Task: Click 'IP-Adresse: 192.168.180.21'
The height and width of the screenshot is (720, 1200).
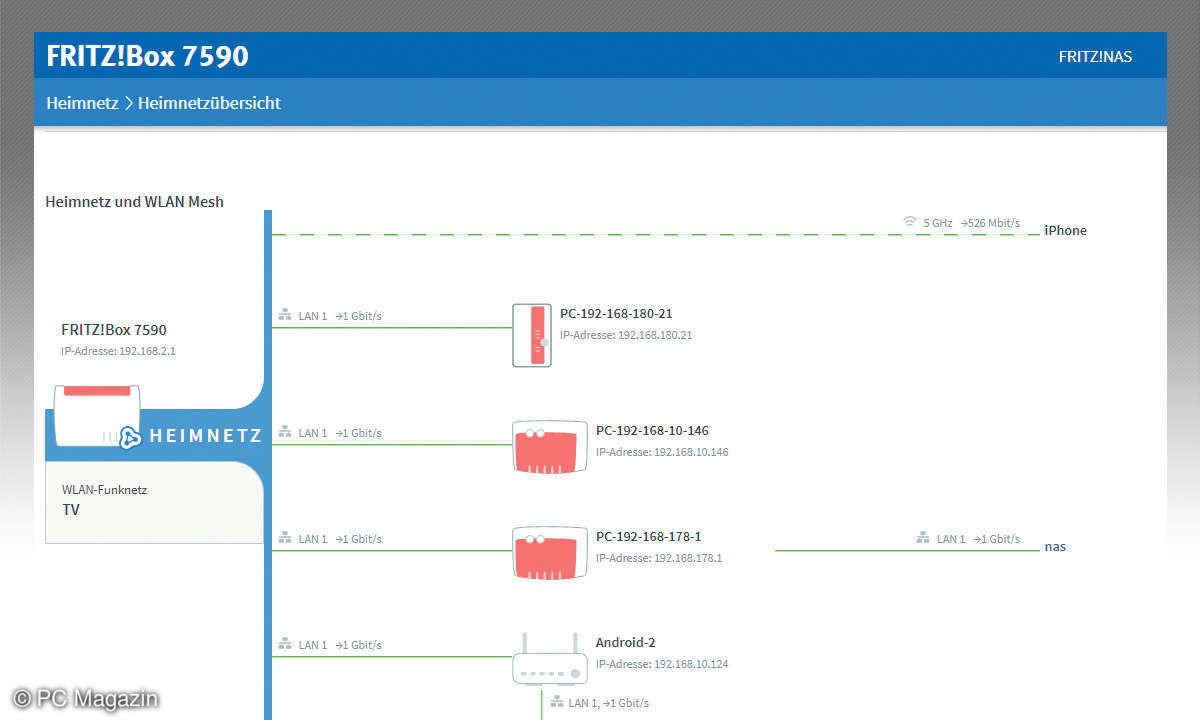Action: (x=626, y=335)
